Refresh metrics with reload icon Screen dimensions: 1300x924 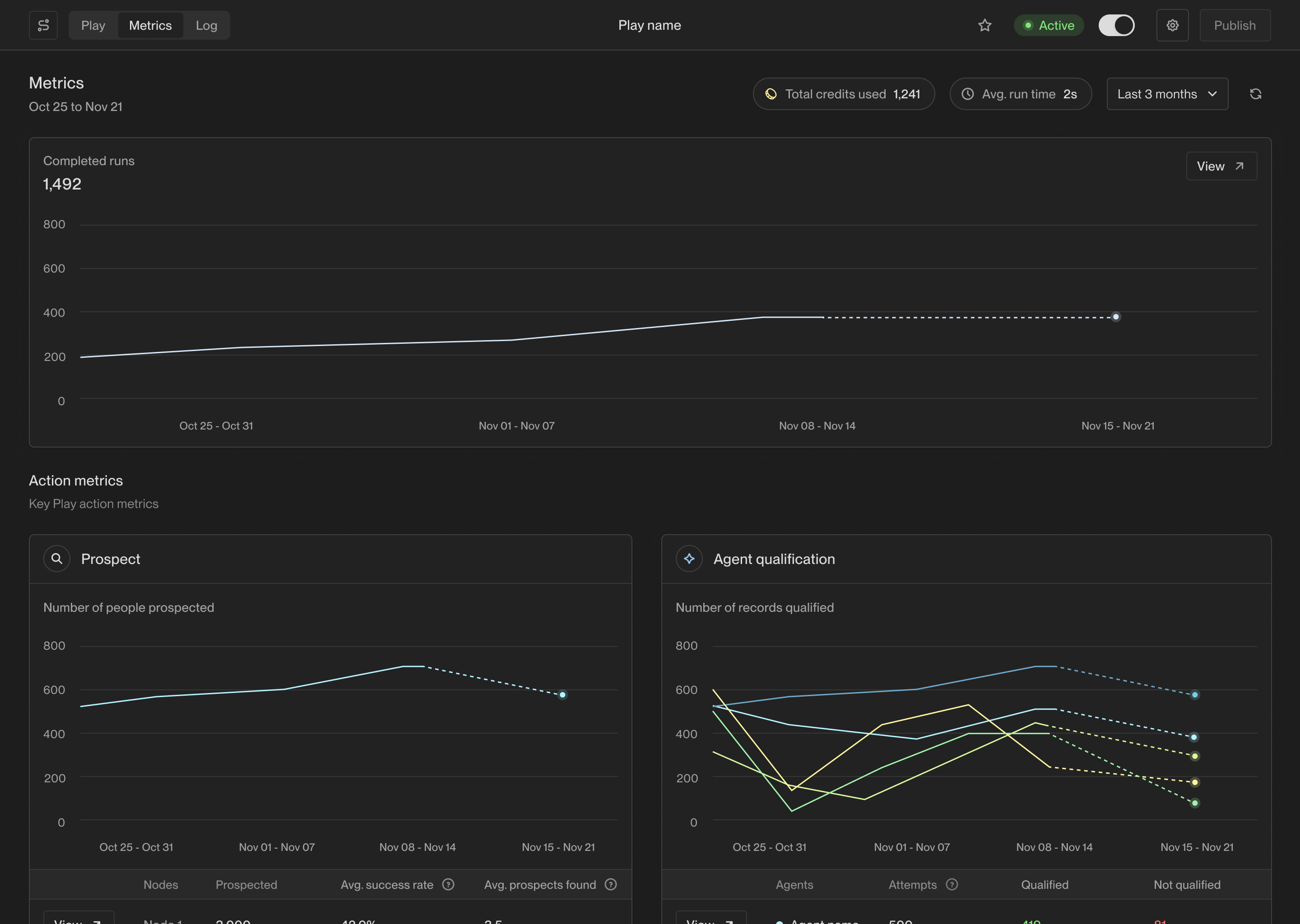(x=1255, y=94)
